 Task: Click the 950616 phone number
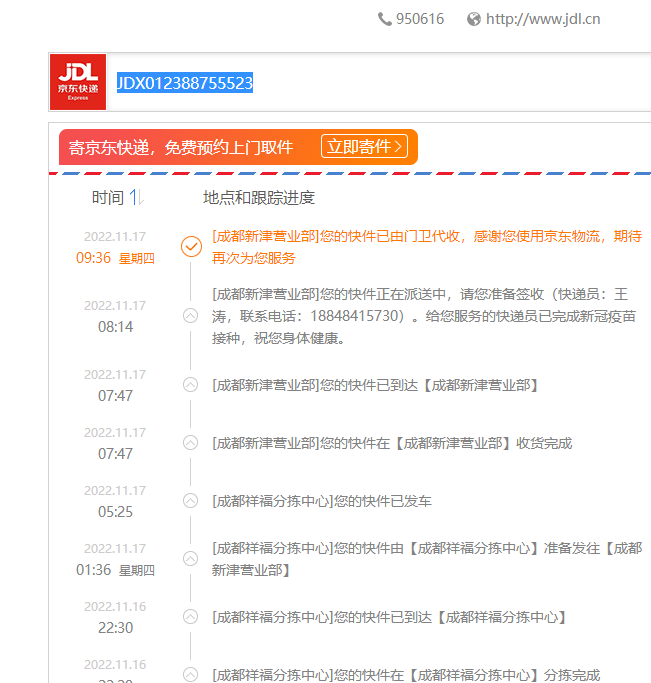(x=420, y=19)
